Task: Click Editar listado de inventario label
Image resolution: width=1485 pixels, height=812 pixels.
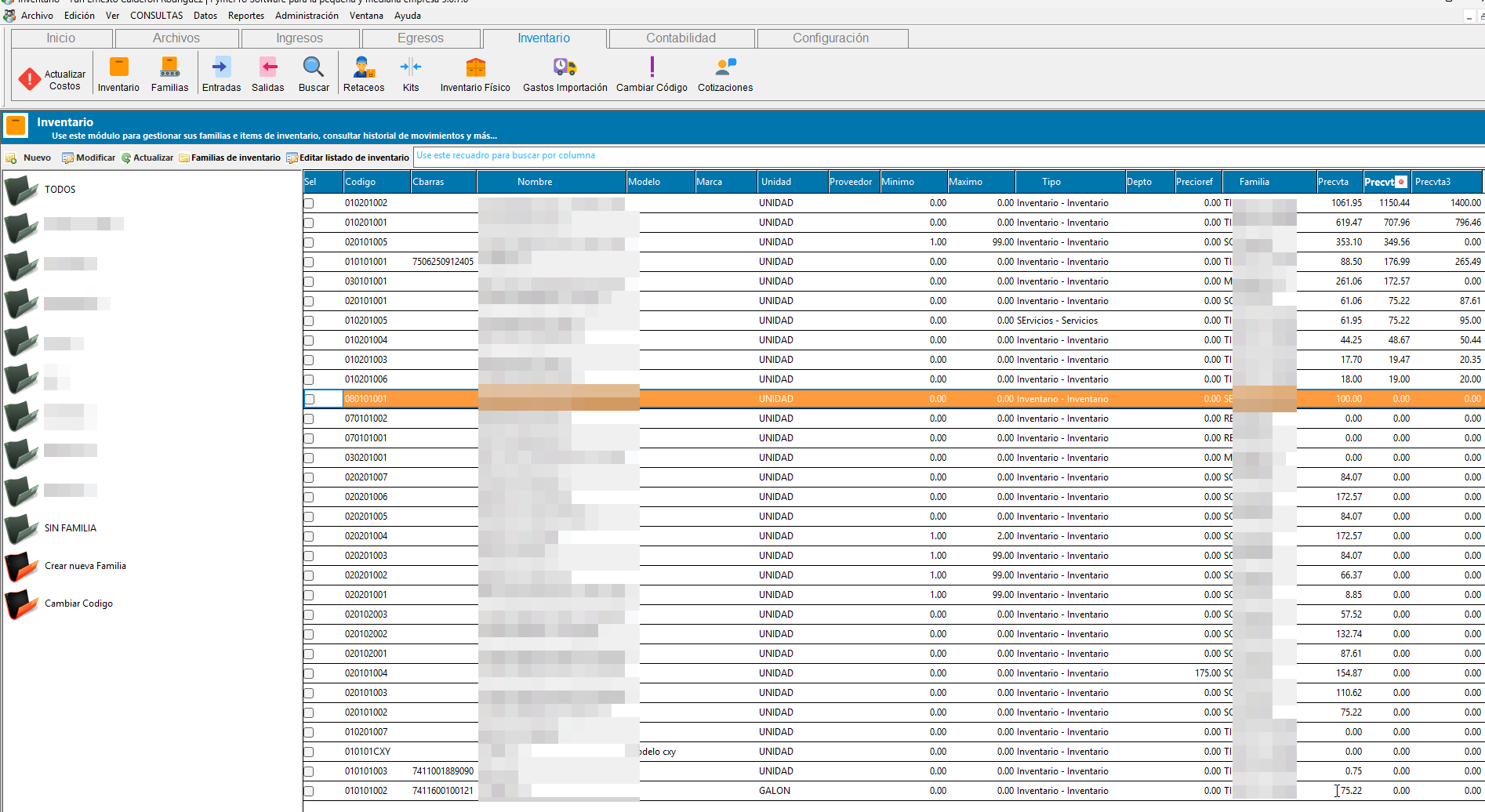Action: pyautogui.click(x=354, y=158)
